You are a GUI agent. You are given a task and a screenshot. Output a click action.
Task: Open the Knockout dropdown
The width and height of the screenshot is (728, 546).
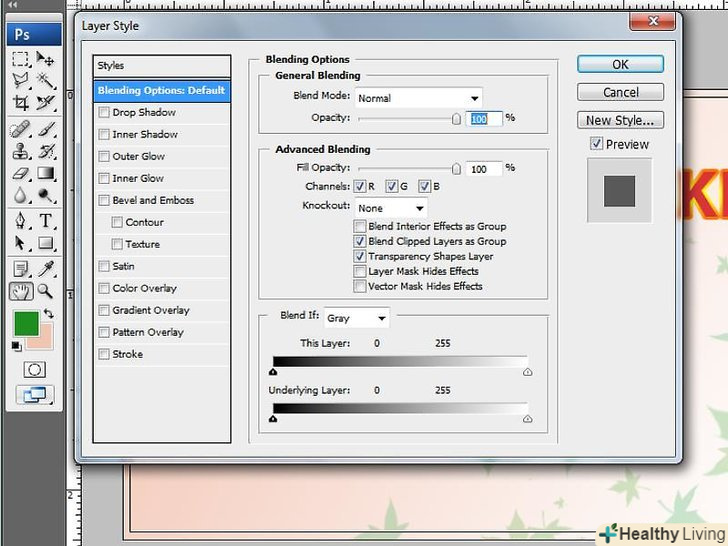391,208
